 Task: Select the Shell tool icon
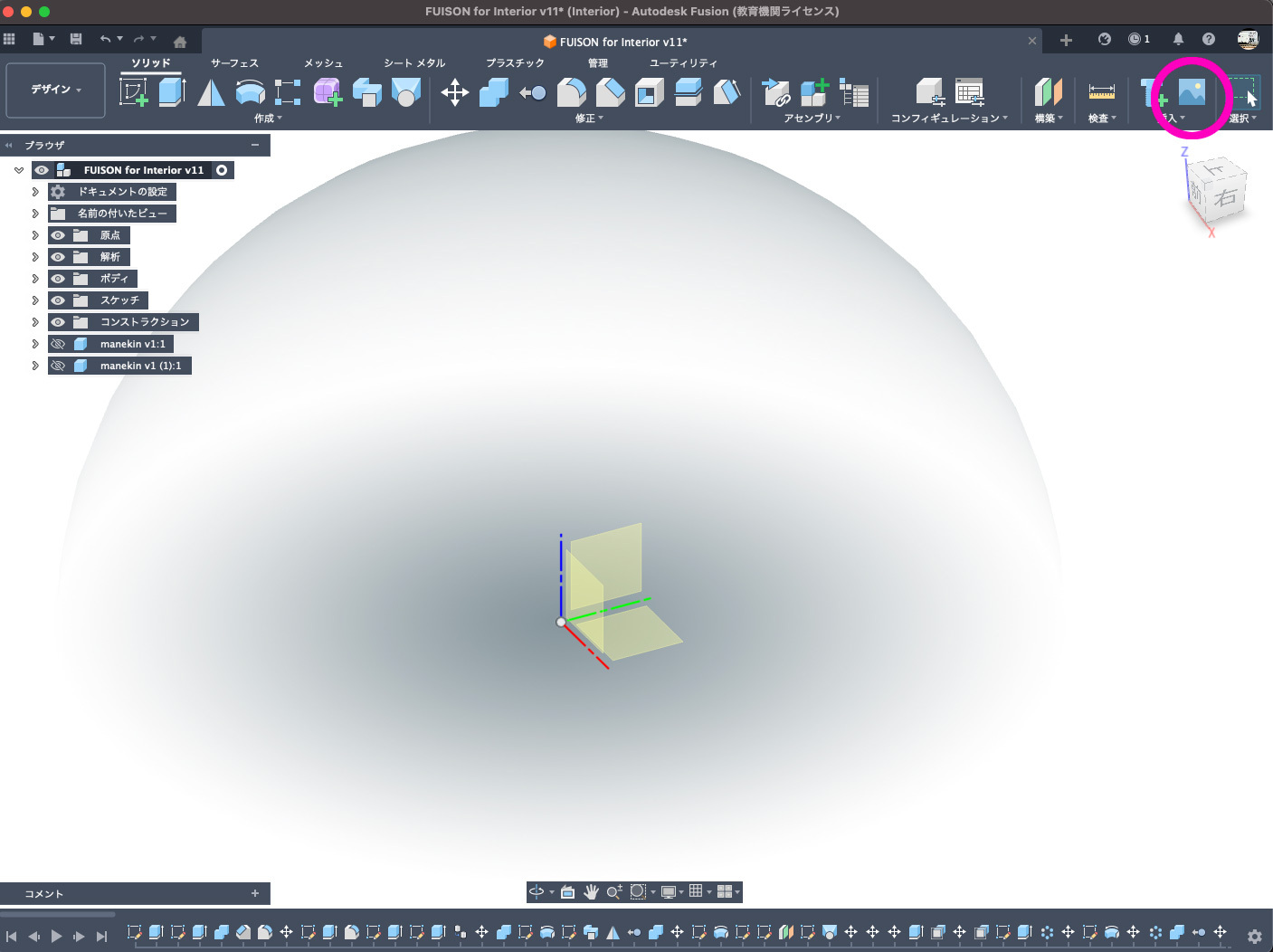pos(649,92)
